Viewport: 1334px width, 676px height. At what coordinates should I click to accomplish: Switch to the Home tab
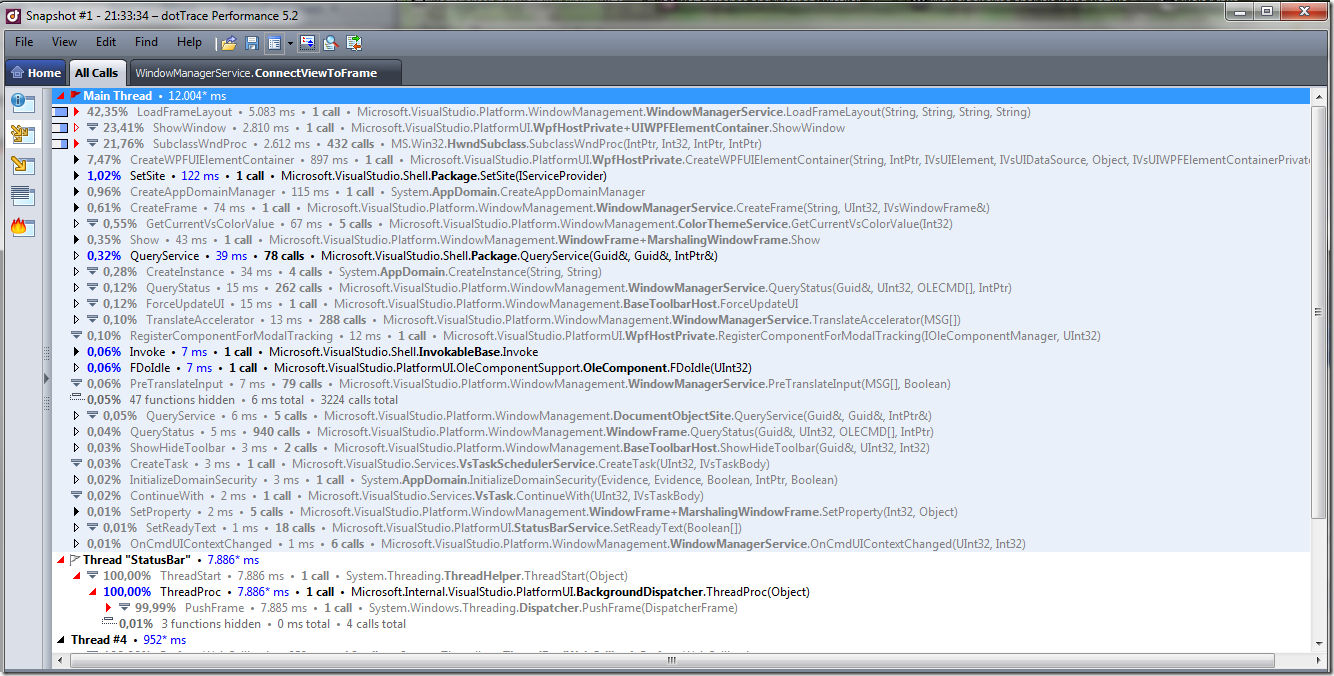point(36,72)
